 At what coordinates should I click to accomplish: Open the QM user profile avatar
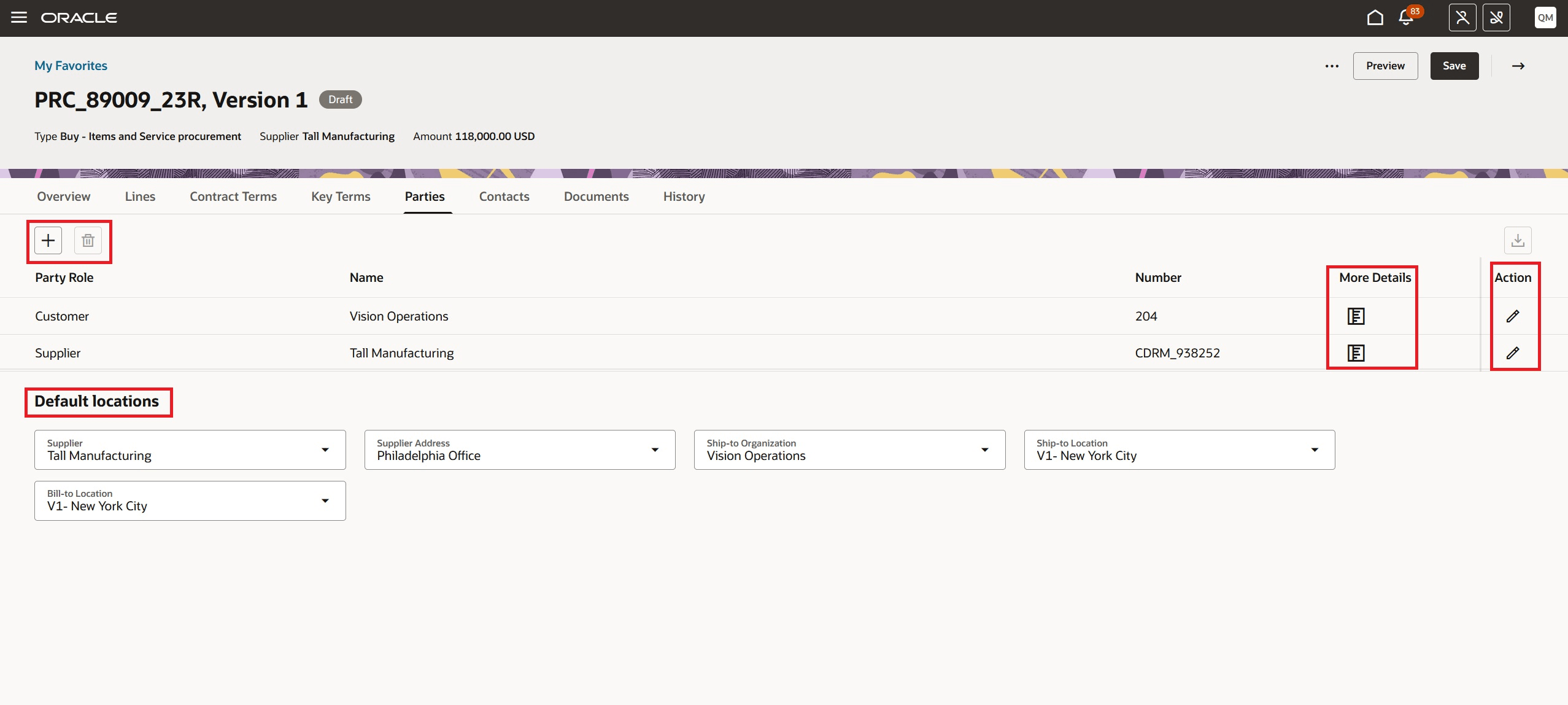(1545, 17)
